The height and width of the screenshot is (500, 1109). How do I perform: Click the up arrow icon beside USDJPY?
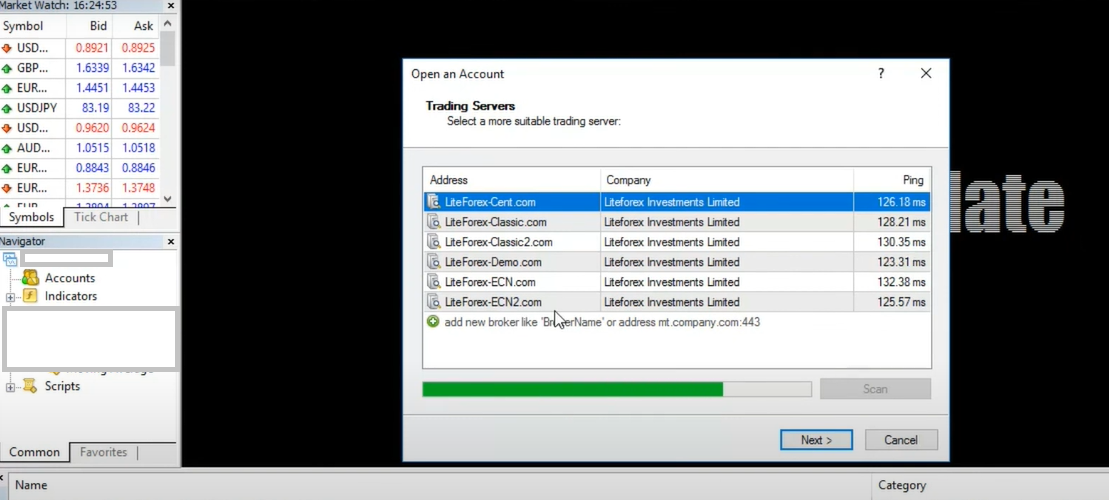[7, 109]
